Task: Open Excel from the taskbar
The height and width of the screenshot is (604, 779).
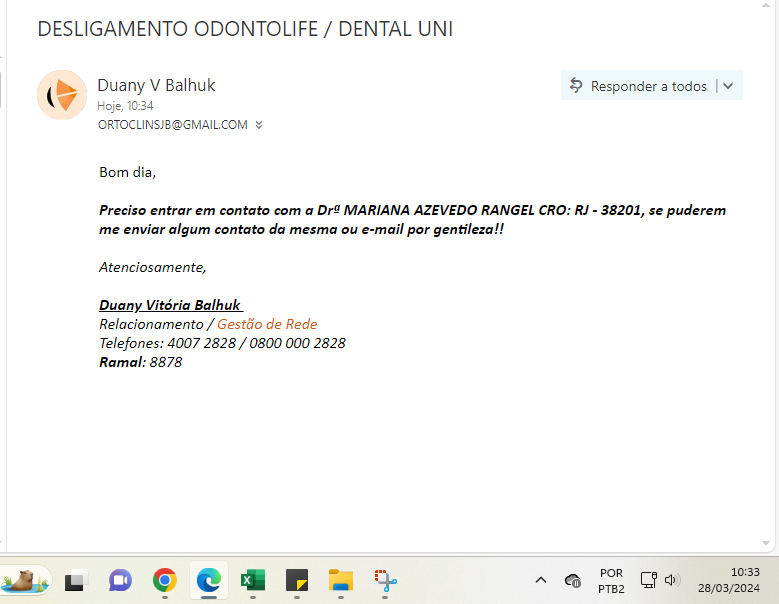Action: pos(252,580)
